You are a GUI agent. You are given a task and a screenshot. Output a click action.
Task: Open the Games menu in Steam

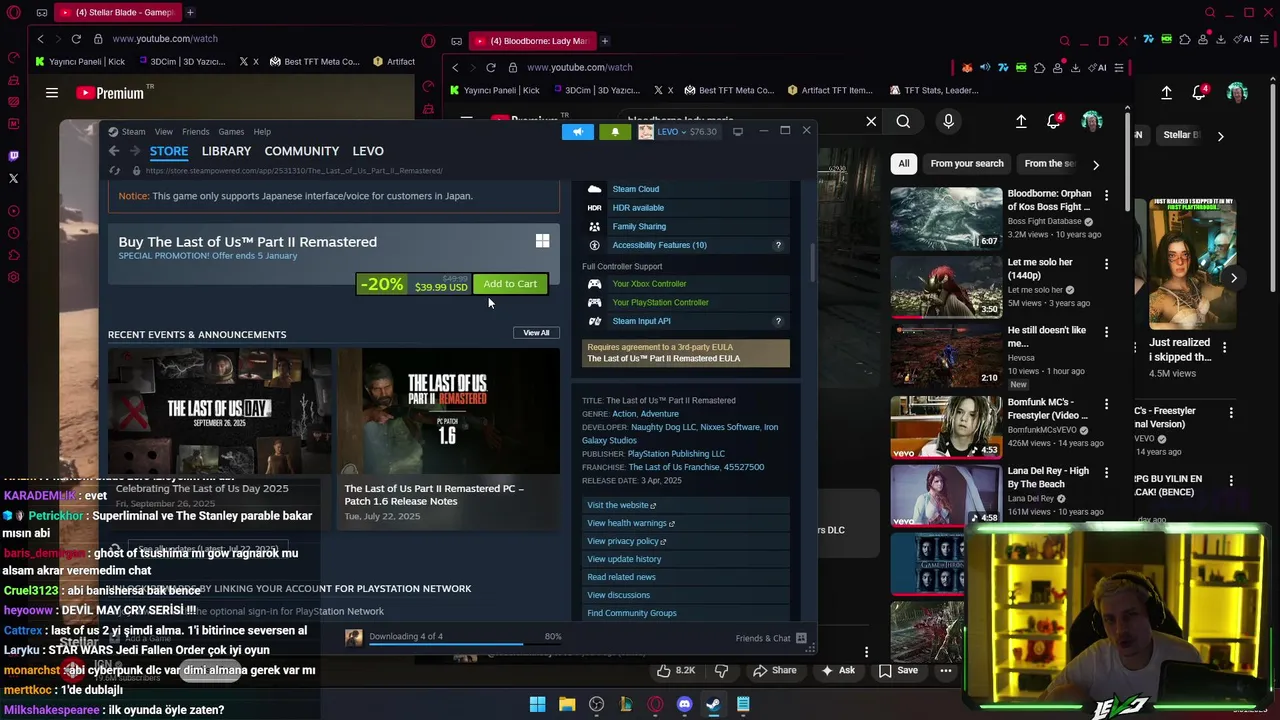tap(231, 132)
